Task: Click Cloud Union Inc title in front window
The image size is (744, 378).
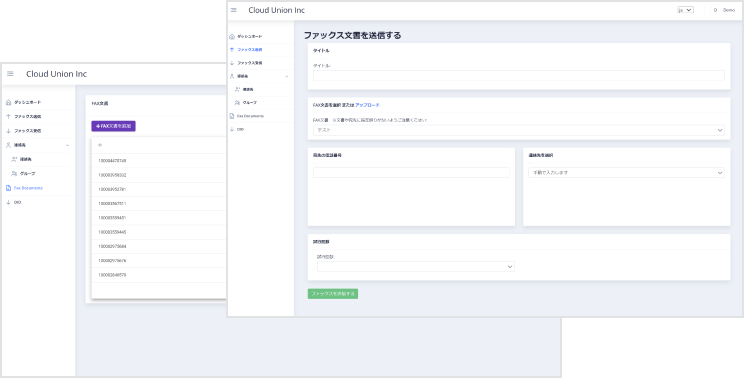Action: [277, 10]
